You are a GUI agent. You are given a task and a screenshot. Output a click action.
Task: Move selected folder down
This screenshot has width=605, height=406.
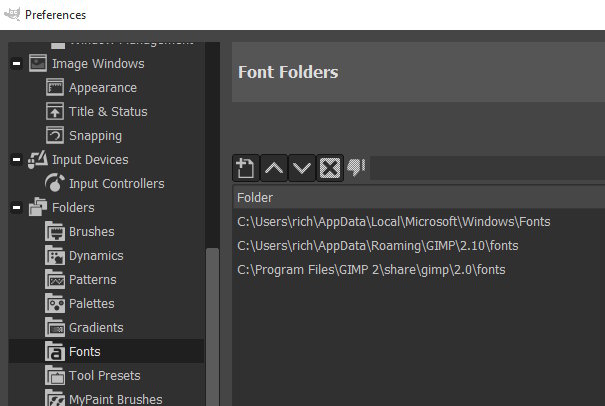click(302, 168)
